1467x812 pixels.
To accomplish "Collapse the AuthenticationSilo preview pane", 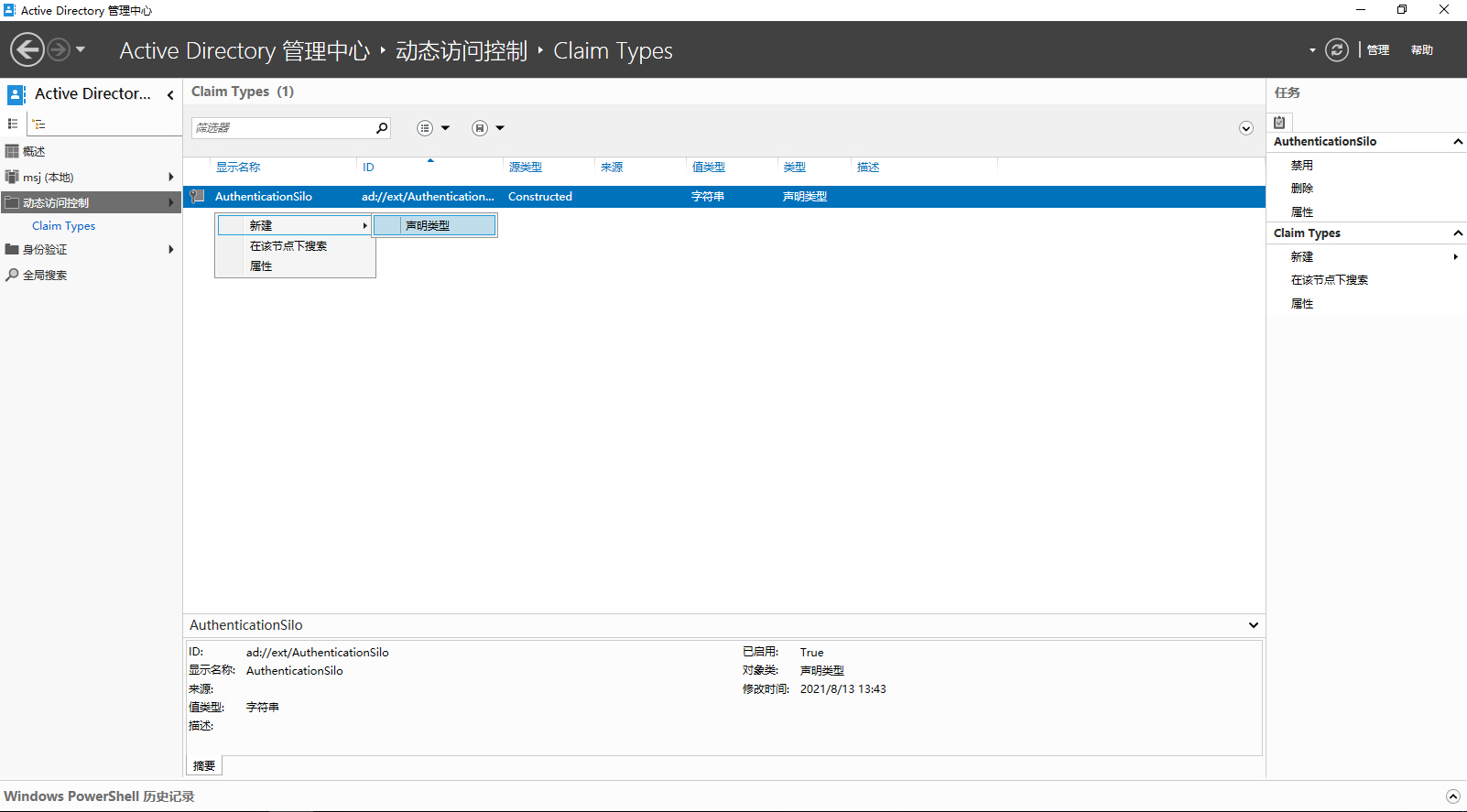I will (x=1254, y=625).
